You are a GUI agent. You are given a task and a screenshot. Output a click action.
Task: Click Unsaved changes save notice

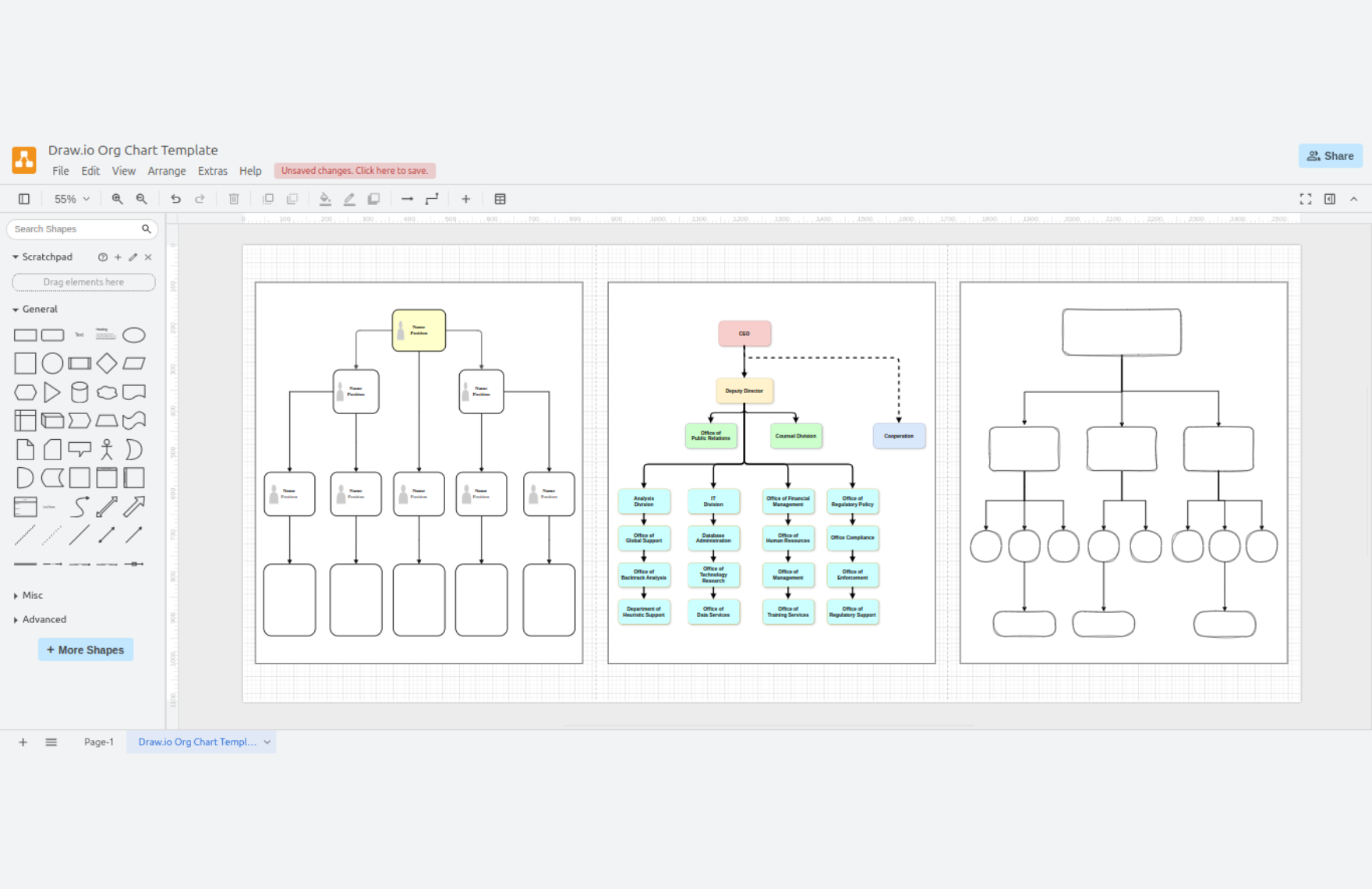pyautogui.click(x=355, y=171)
